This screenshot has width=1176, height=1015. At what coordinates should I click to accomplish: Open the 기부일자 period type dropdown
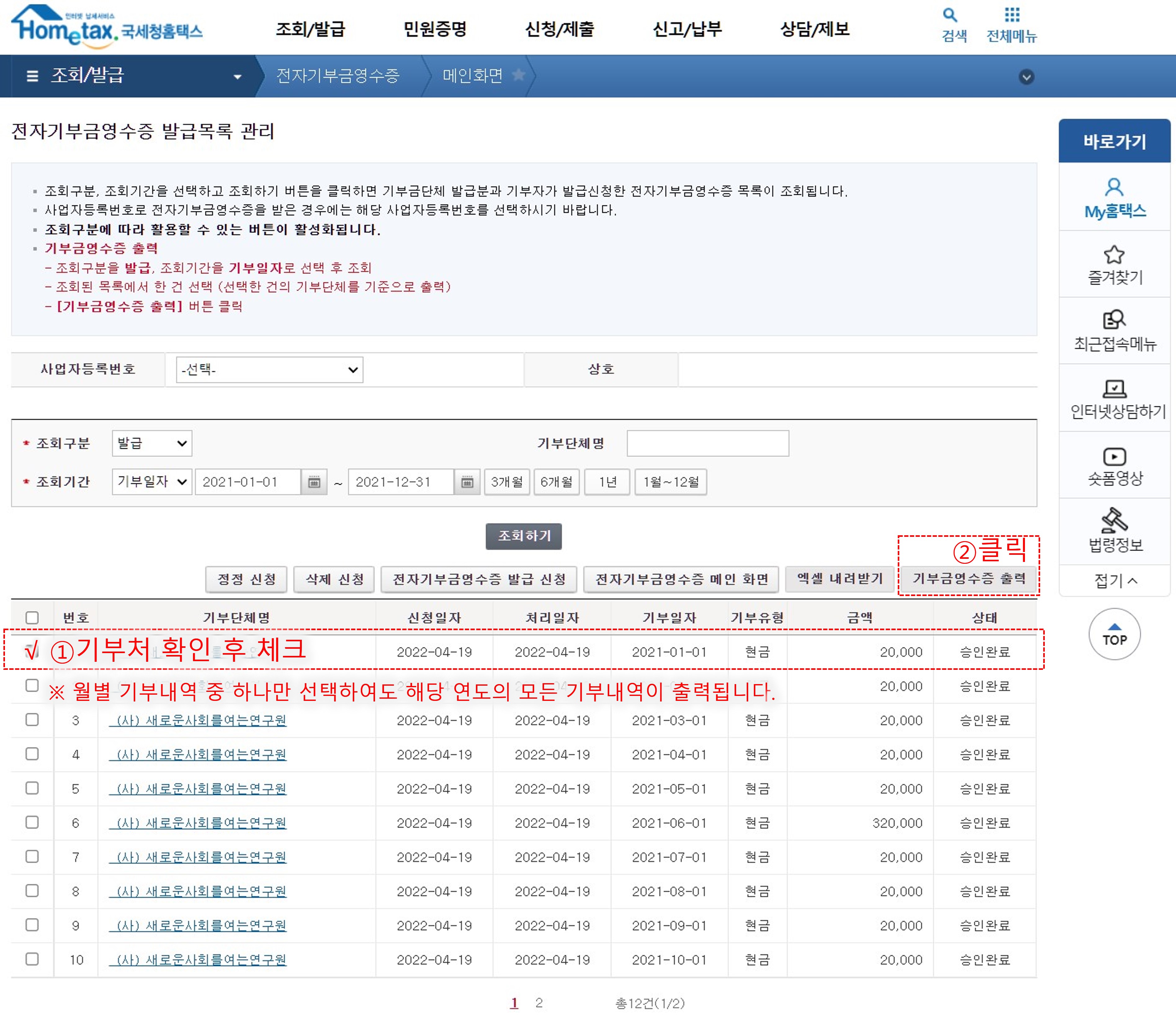click(152, 482)
